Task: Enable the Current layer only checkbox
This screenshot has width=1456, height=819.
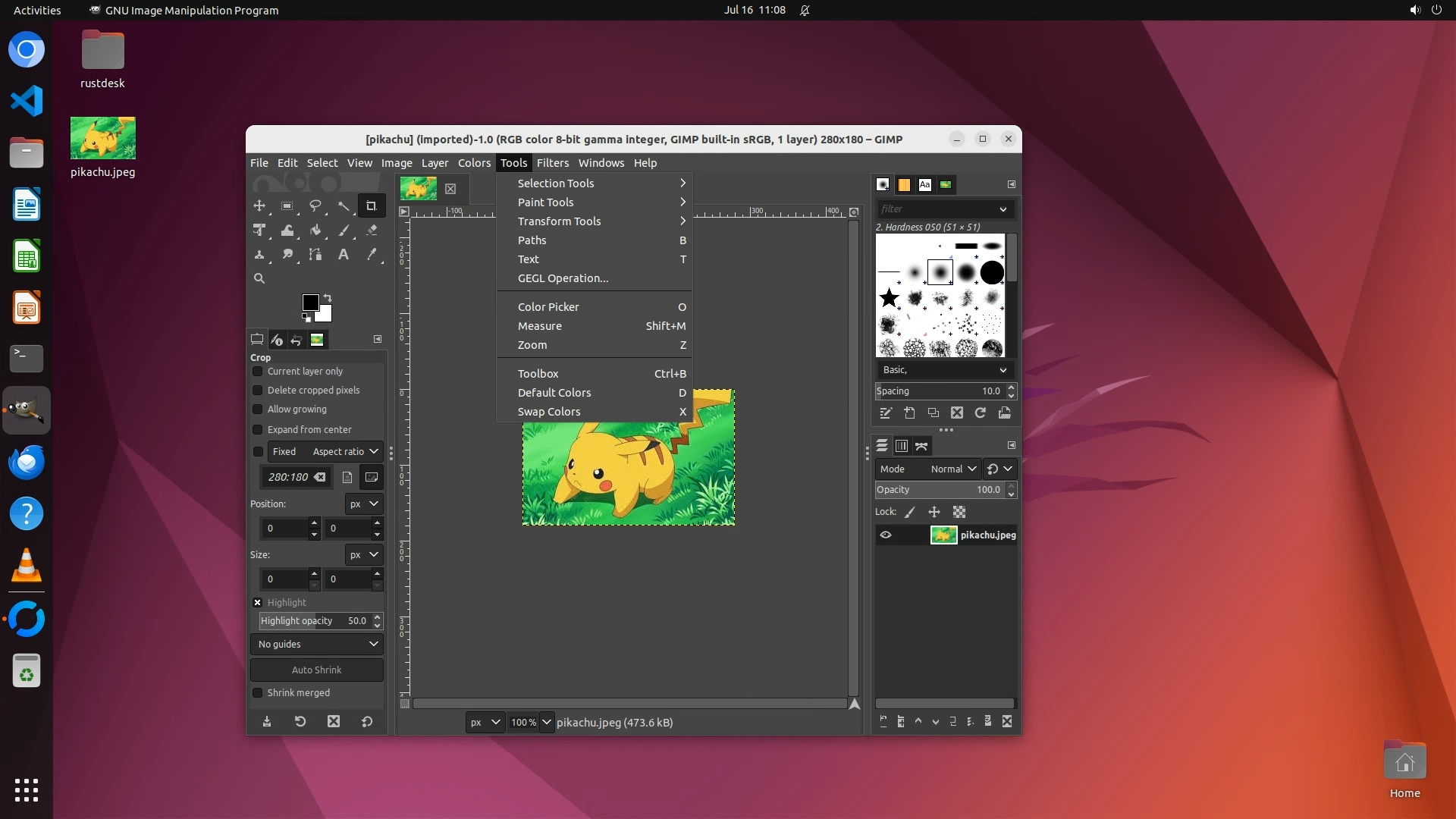Action: pyautogui.click(x=258, y=372)
